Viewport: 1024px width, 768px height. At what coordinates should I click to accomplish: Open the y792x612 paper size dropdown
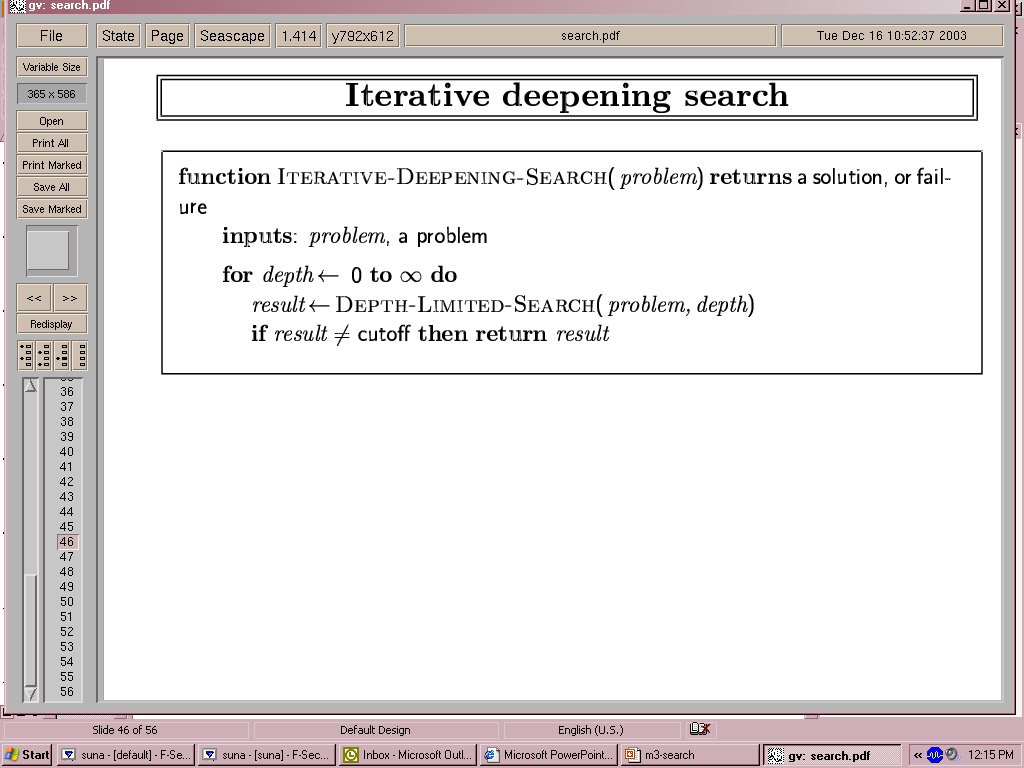pyautogui.click(x=362, y=36)
